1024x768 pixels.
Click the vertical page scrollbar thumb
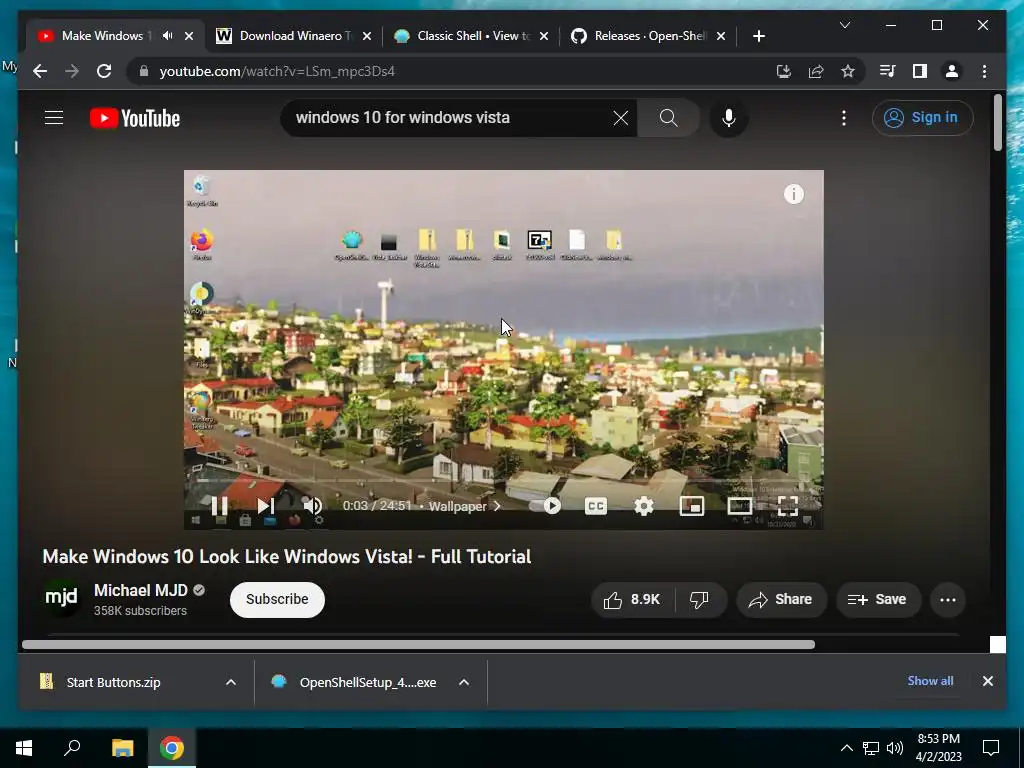[997, 122]
